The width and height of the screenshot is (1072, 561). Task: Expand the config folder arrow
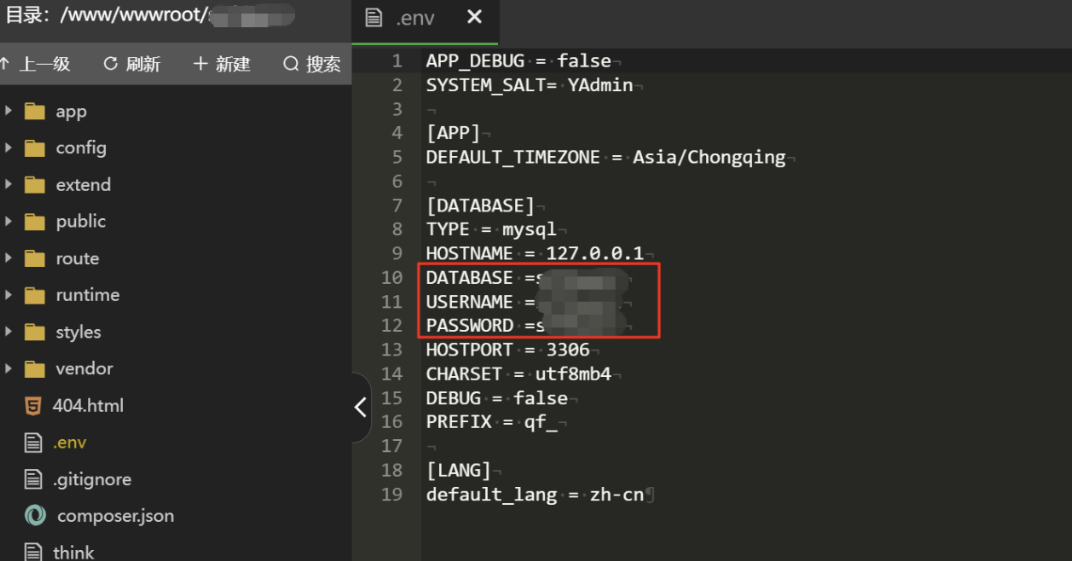[8, 148]
